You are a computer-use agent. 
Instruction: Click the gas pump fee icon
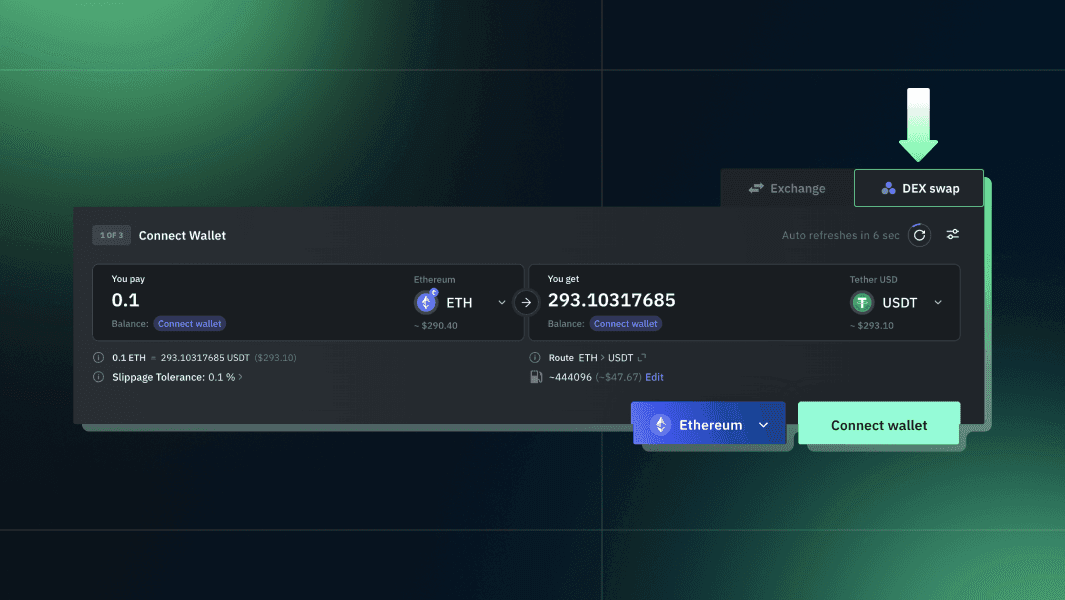536,377
